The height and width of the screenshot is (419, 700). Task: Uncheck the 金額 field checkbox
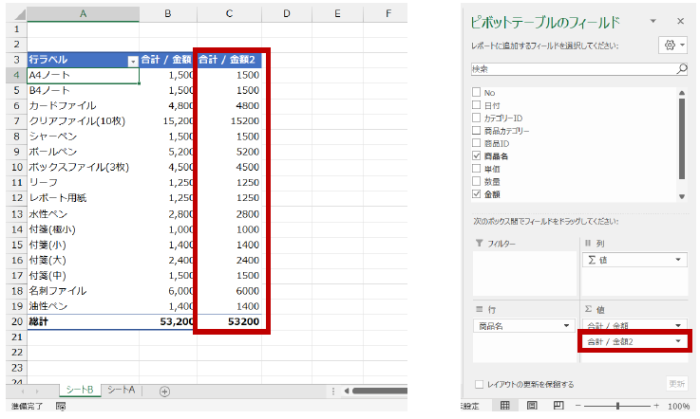475,195
